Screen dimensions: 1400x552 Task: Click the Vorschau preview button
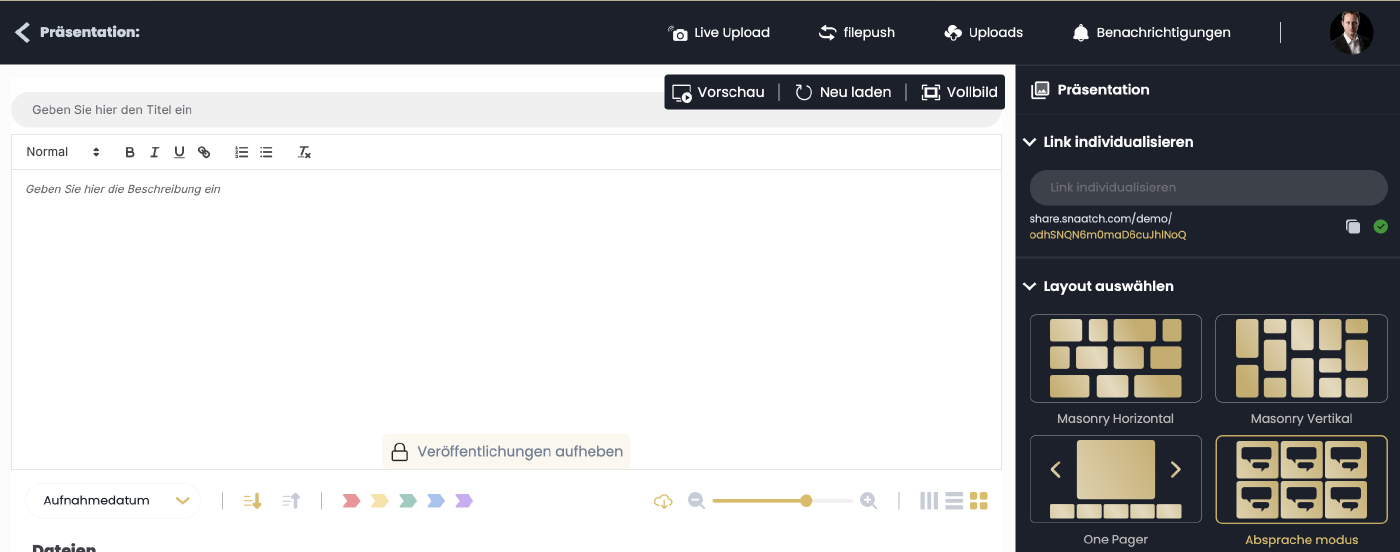(718, 92)
